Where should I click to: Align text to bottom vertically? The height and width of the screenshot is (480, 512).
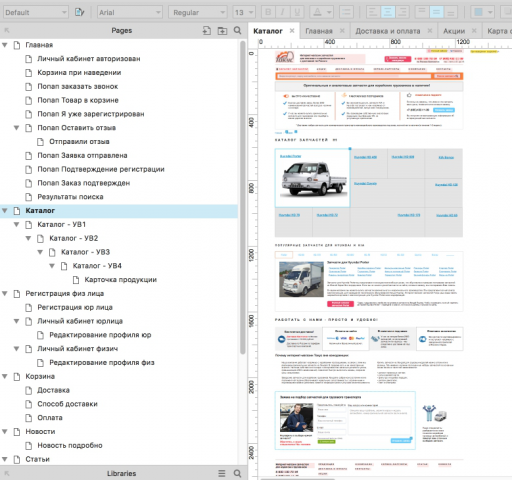pos(451,13)
